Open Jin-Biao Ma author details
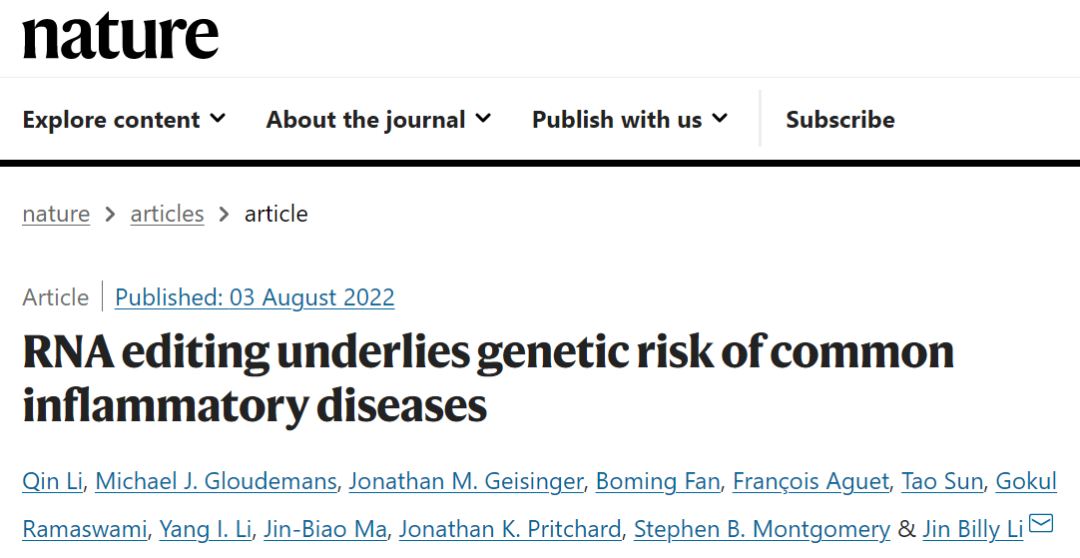Viewport: 1080px width, 558px height. coord(325,529)
